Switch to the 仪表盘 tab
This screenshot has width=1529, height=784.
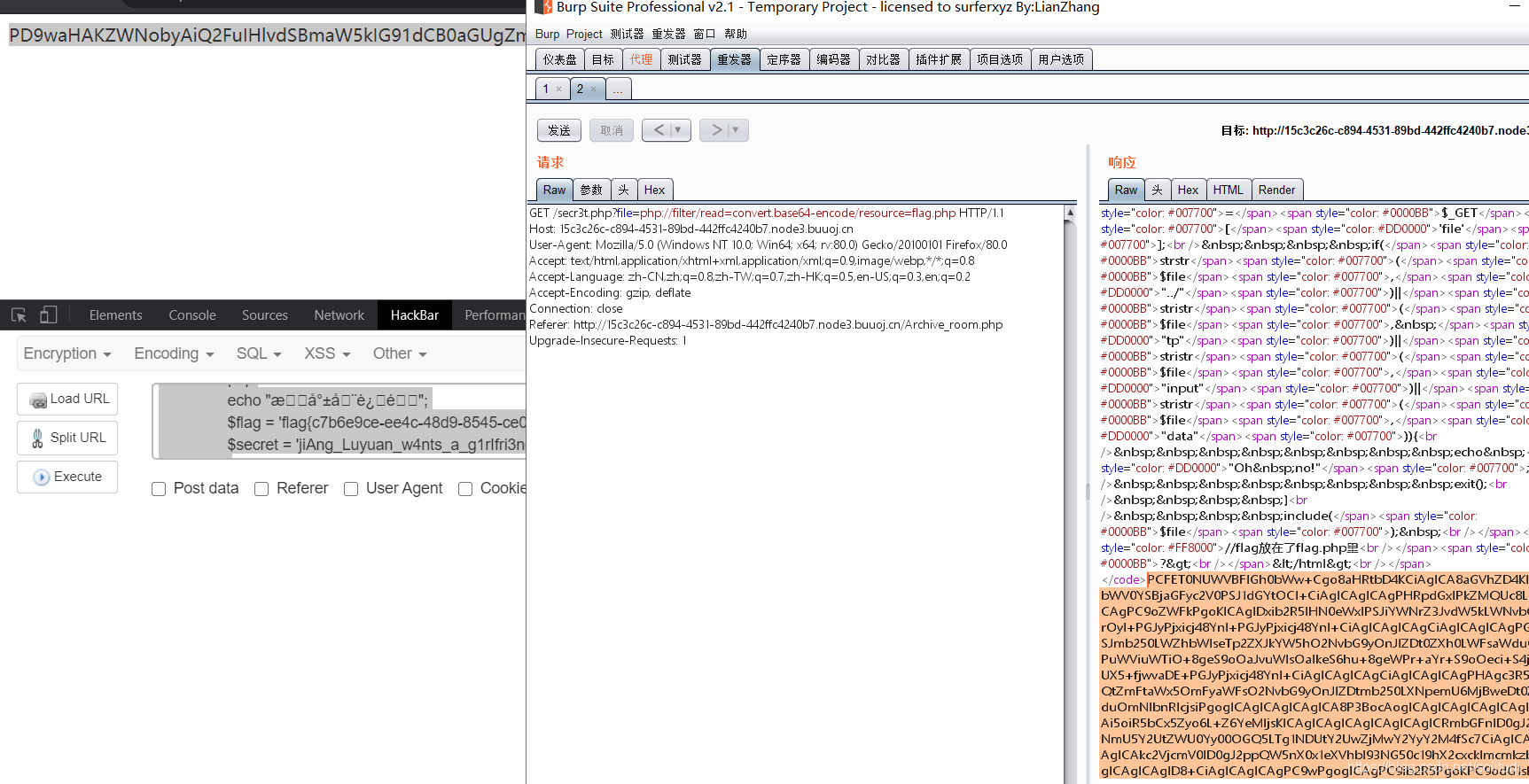tap(560, 59)
